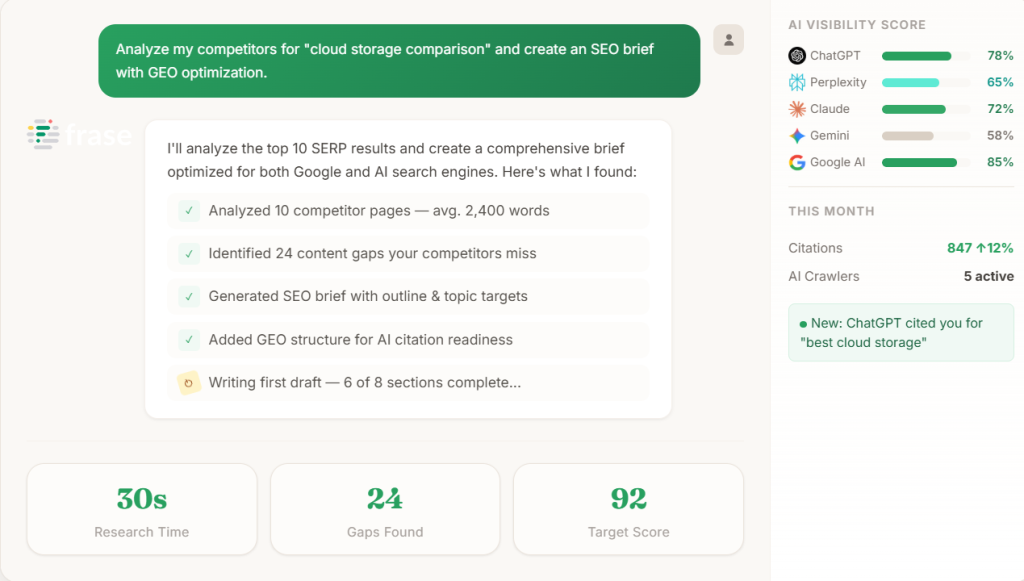The height and width of the screenshot is (581, 1024).
Task: Click the ChatGPT logo icon
Action: 797,56
